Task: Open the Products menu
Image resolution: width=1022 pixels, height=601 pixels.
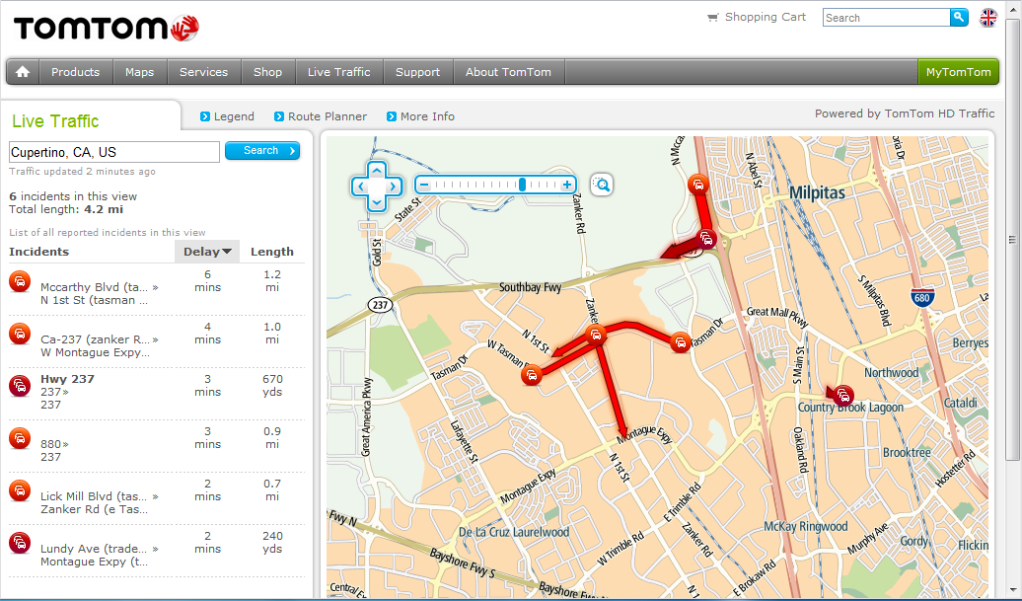Action: pos(76,72)
